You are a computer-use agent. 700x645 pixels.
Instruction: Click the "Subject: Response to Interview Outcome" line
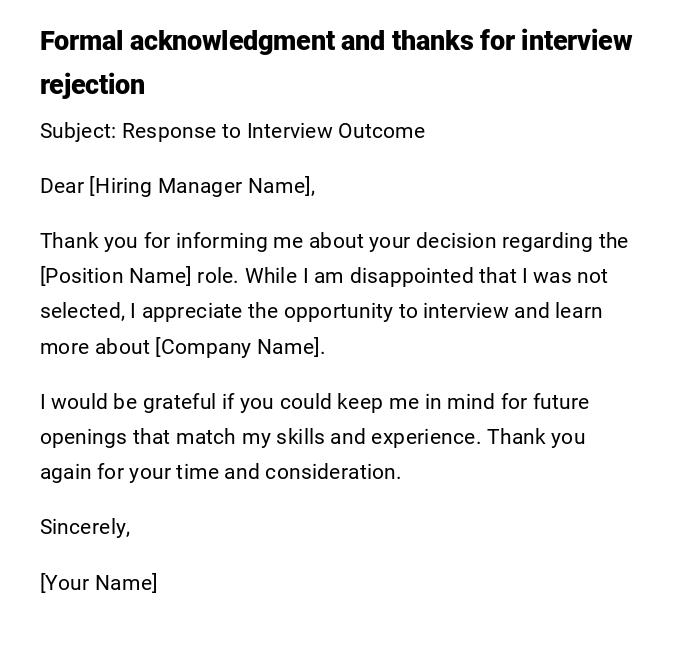point(232,131)
